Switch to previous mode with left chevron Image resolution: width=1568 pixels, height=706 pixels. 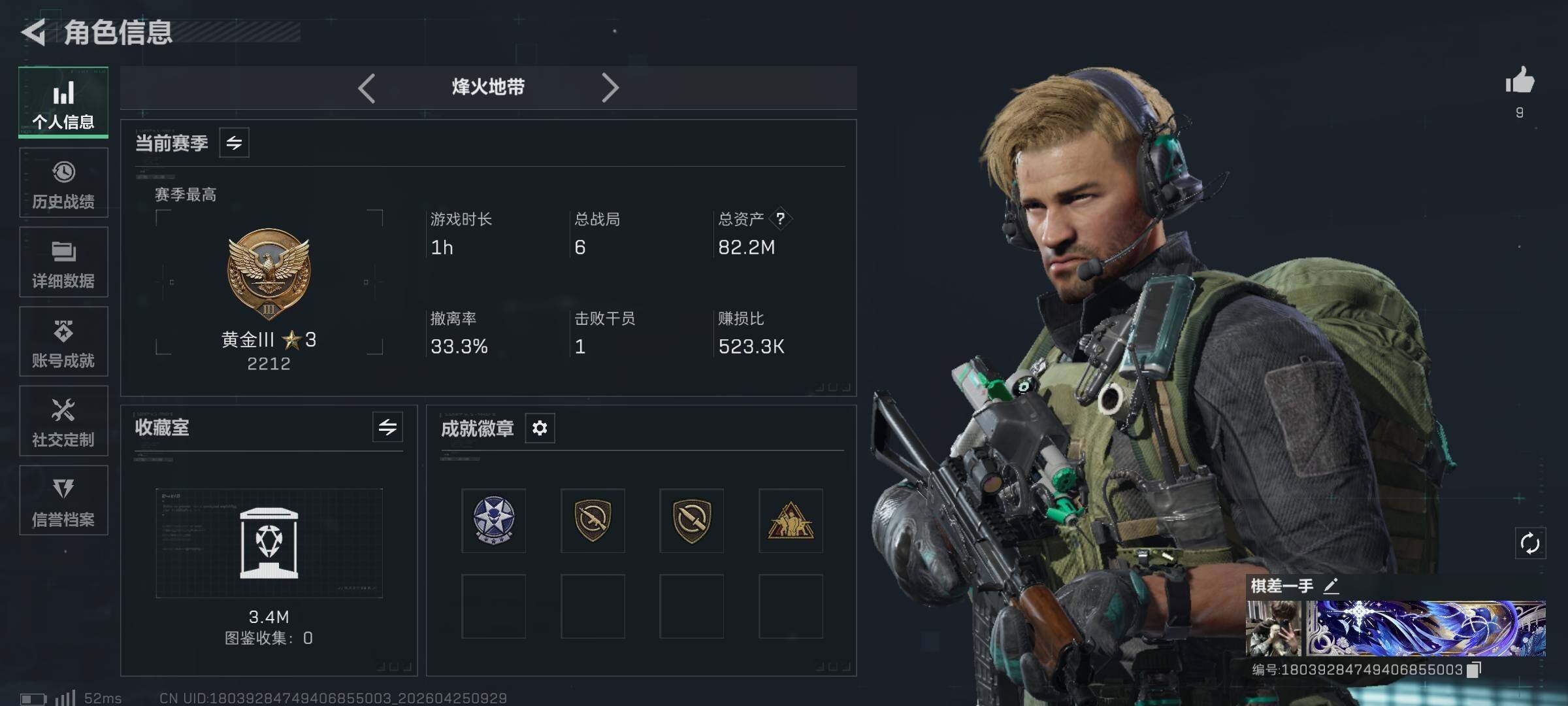(x=367, y=88)
